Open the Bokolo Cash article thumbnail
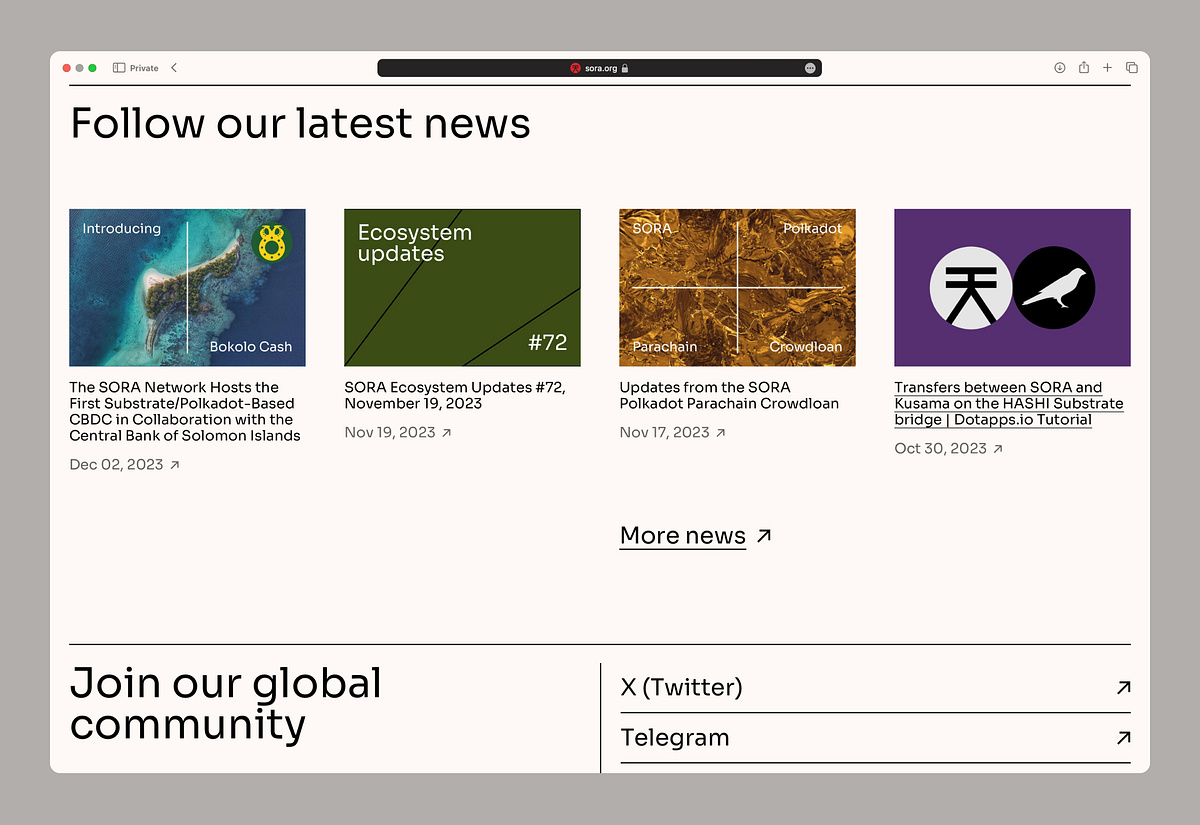Image resolution: width=1200 pixels, height=825 pixels. [187, 288]
